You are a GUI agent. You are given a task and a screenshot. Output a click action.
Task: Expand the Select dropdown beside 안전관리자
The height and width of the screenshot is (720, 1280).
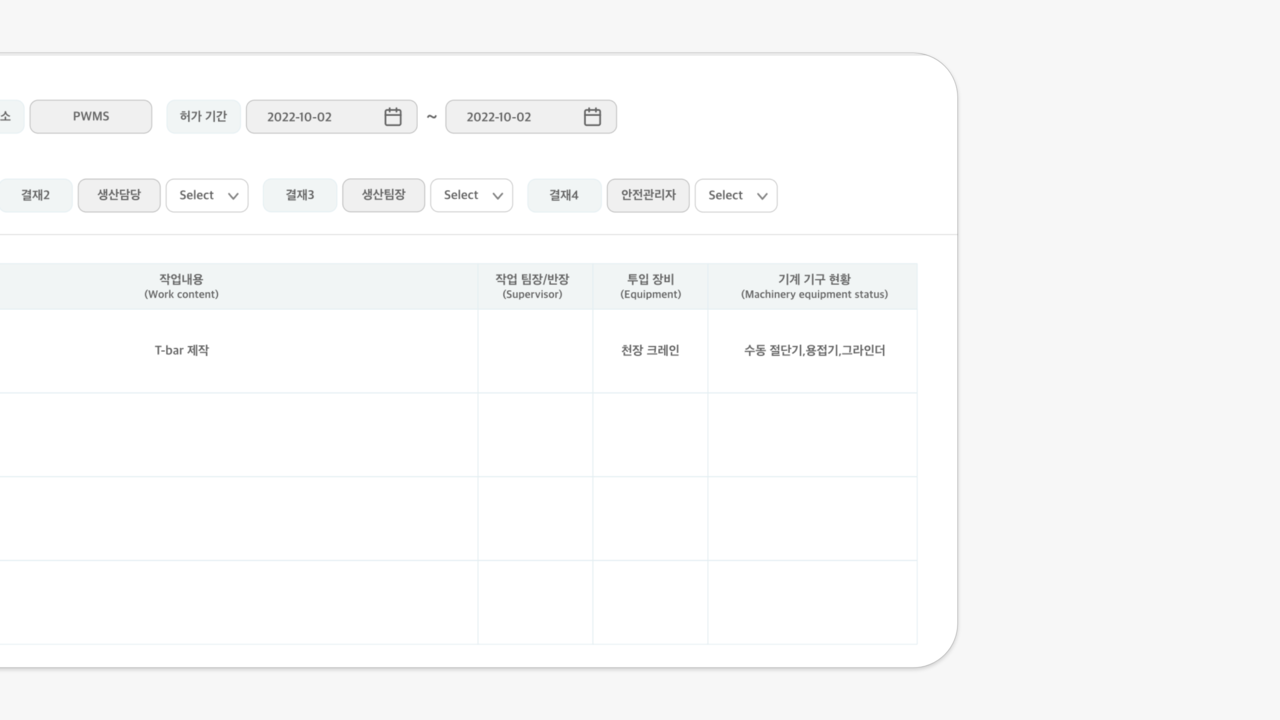click(736, 196)
